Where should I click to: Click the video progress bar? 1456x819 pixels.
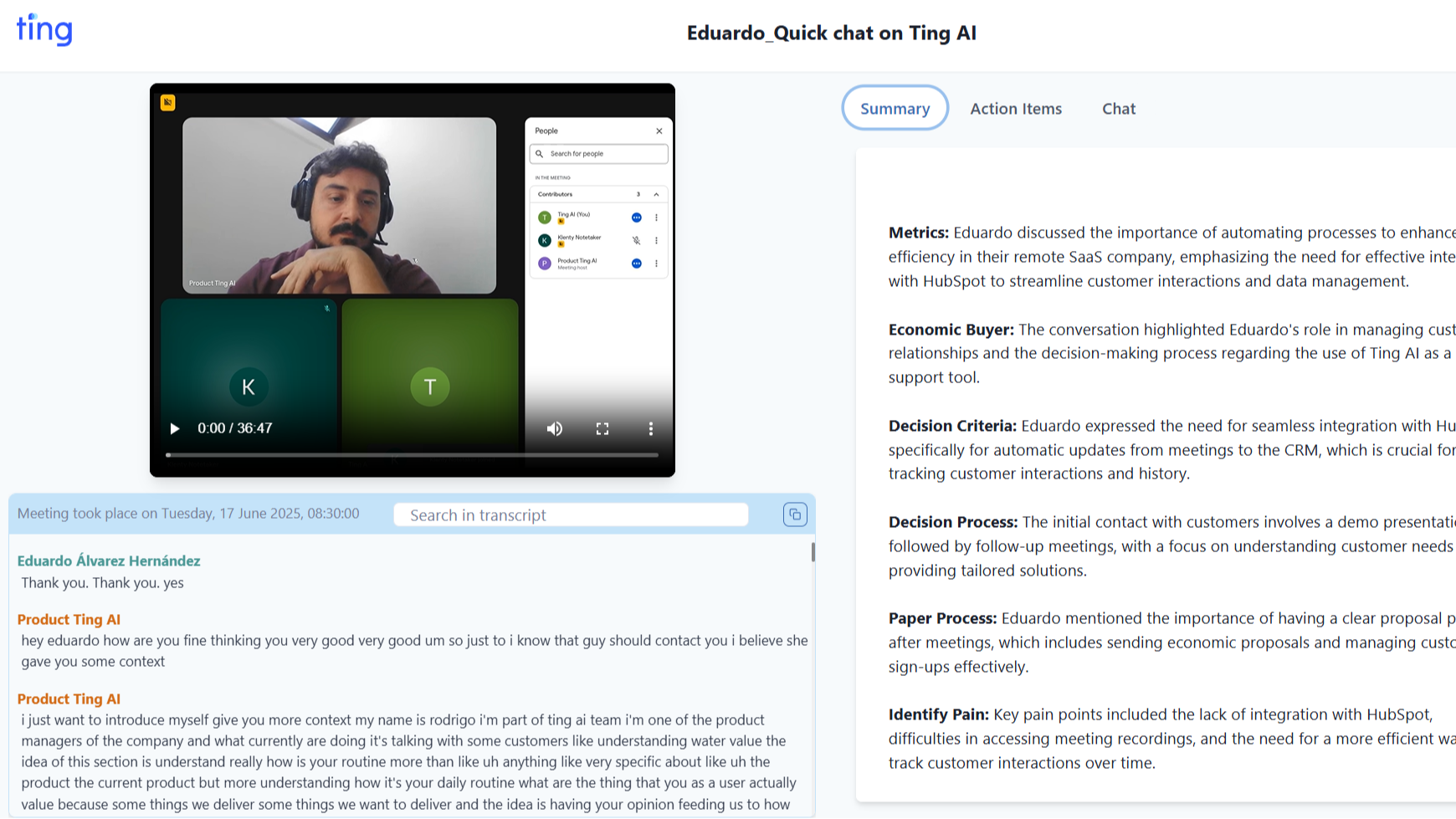click(412, 455)
